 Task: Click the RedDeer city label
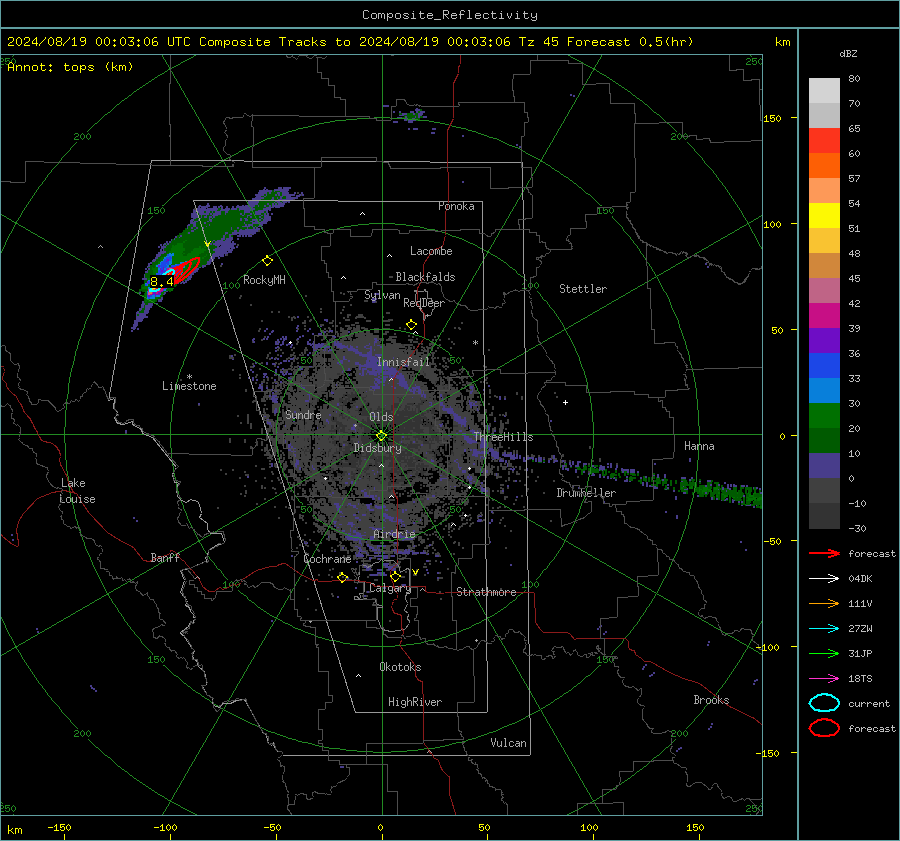click(424, 303)
